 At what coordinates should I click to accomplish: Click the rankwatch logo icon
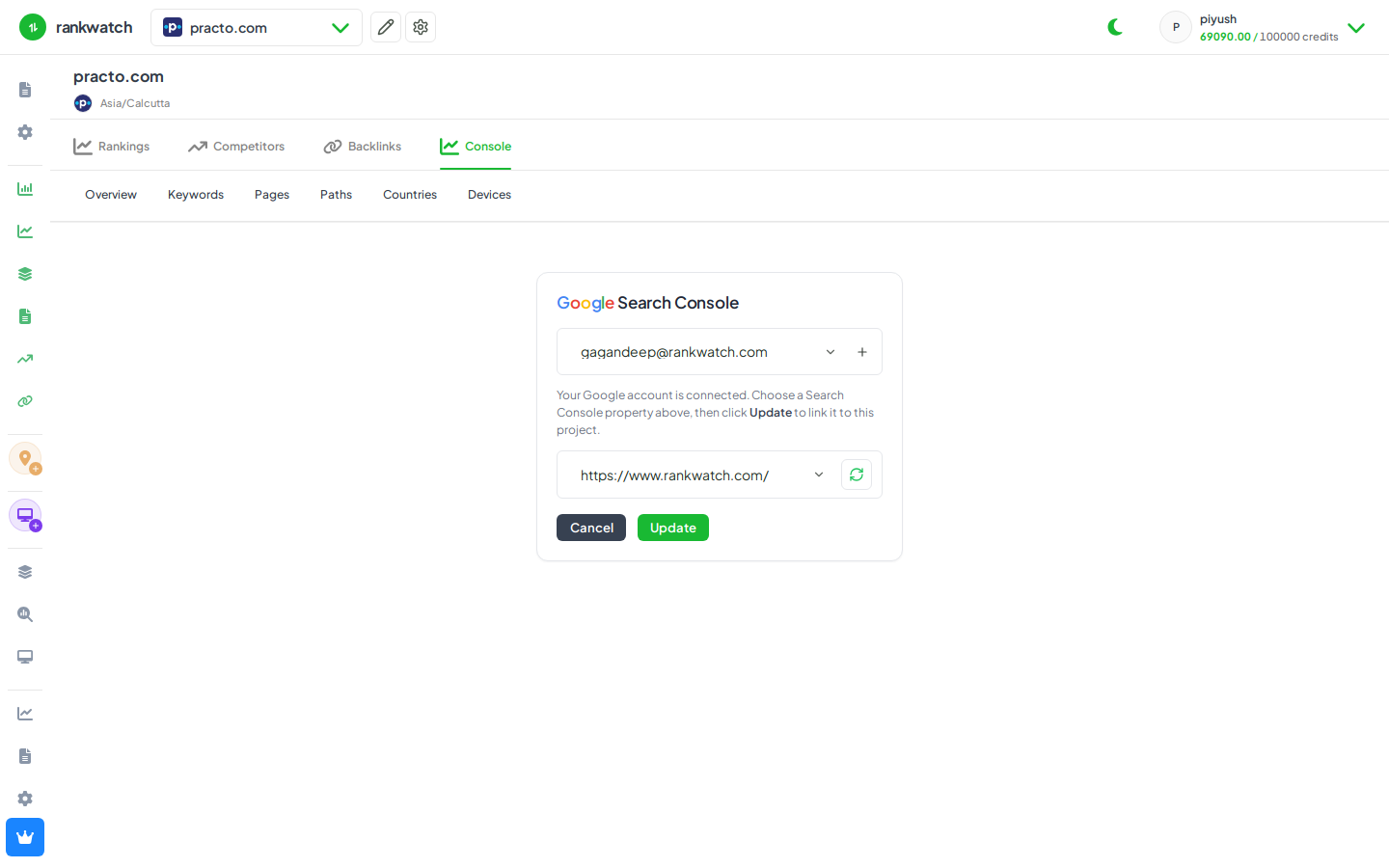33,27
